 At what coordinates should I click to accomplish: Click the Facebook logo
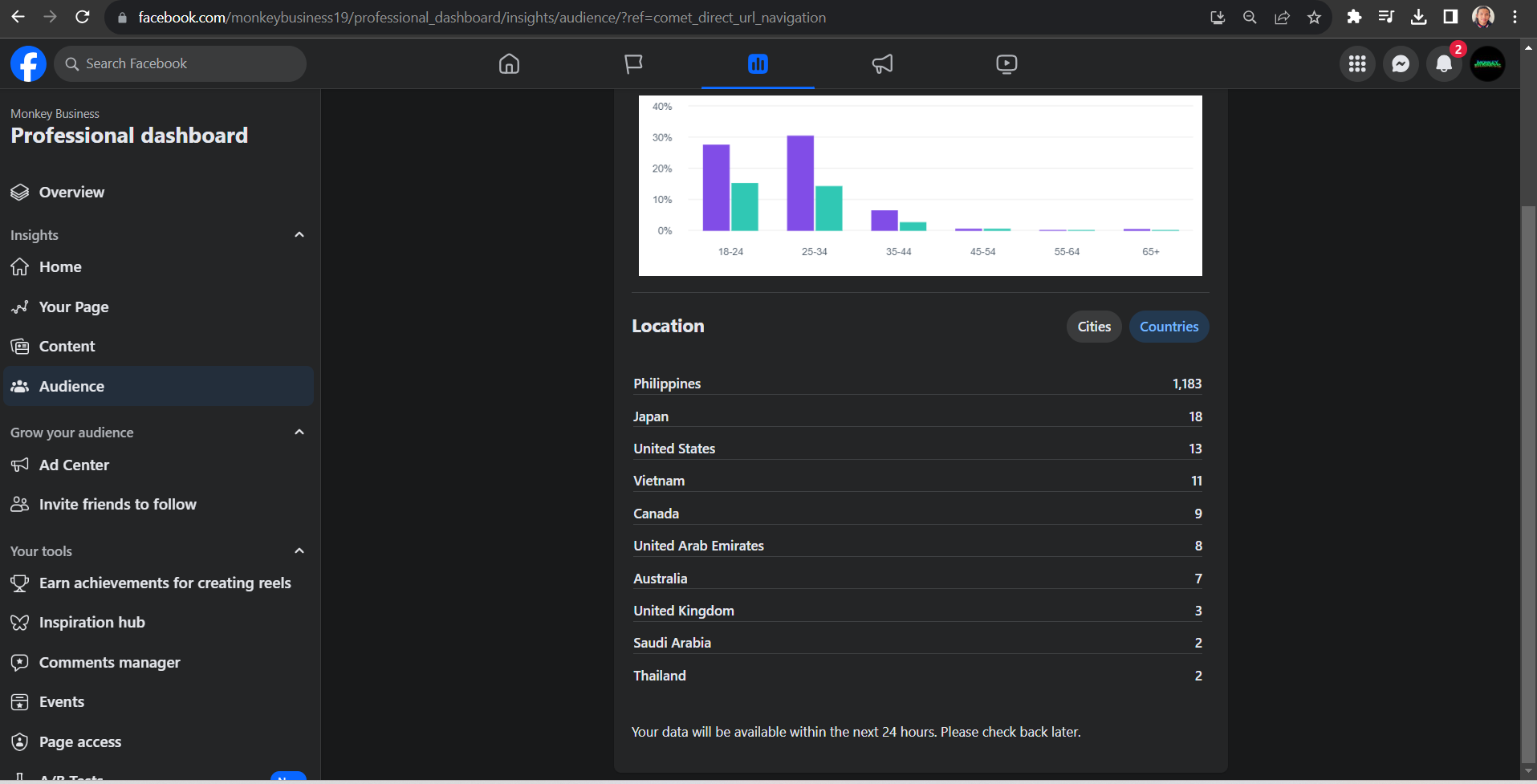coord(28,63)
